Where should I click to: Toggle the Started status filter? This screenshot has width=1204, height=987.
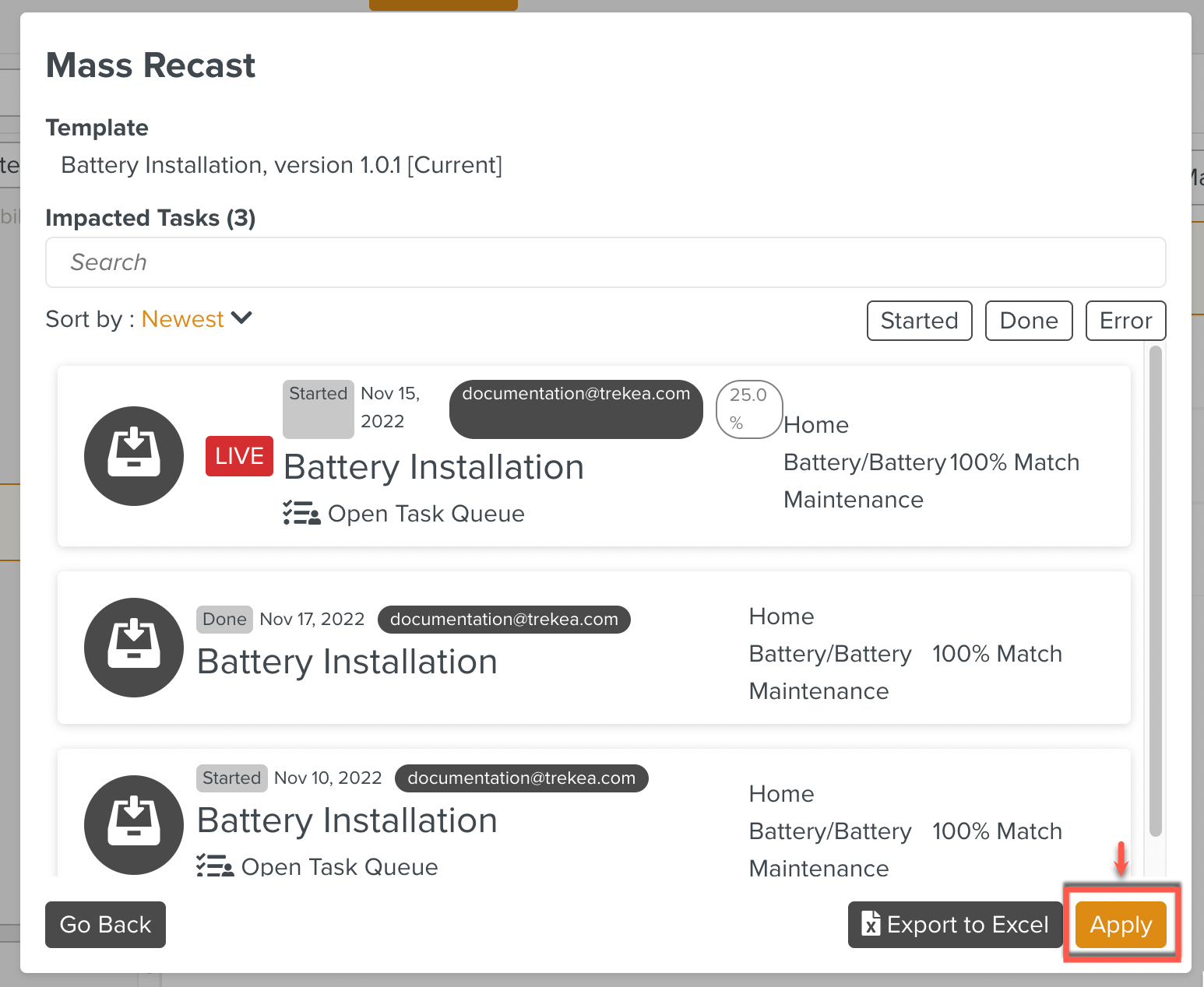pyautogui.click(x=919, y=321)
